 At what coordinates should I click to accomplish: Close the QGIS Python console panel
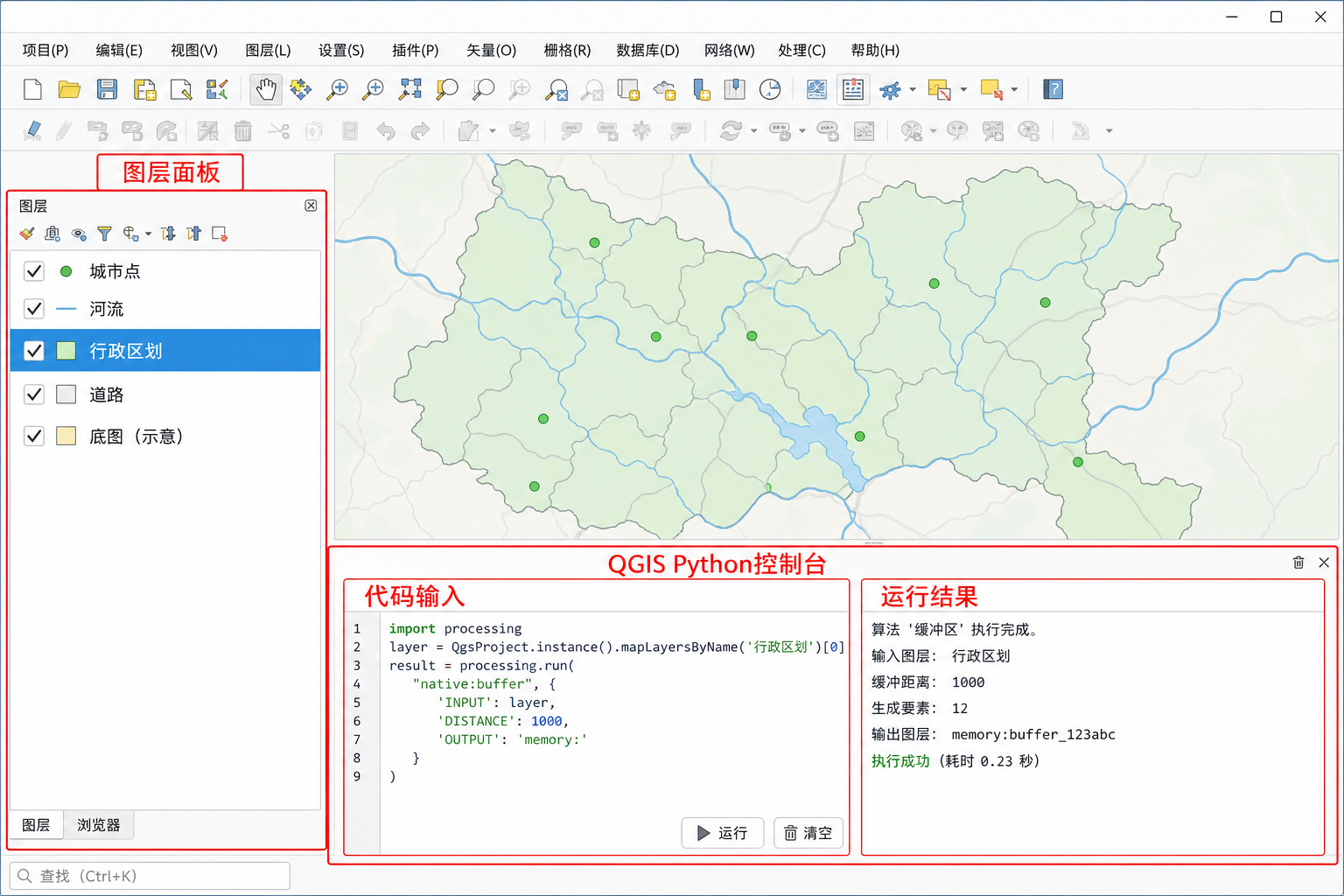[x=1324, y=563]
